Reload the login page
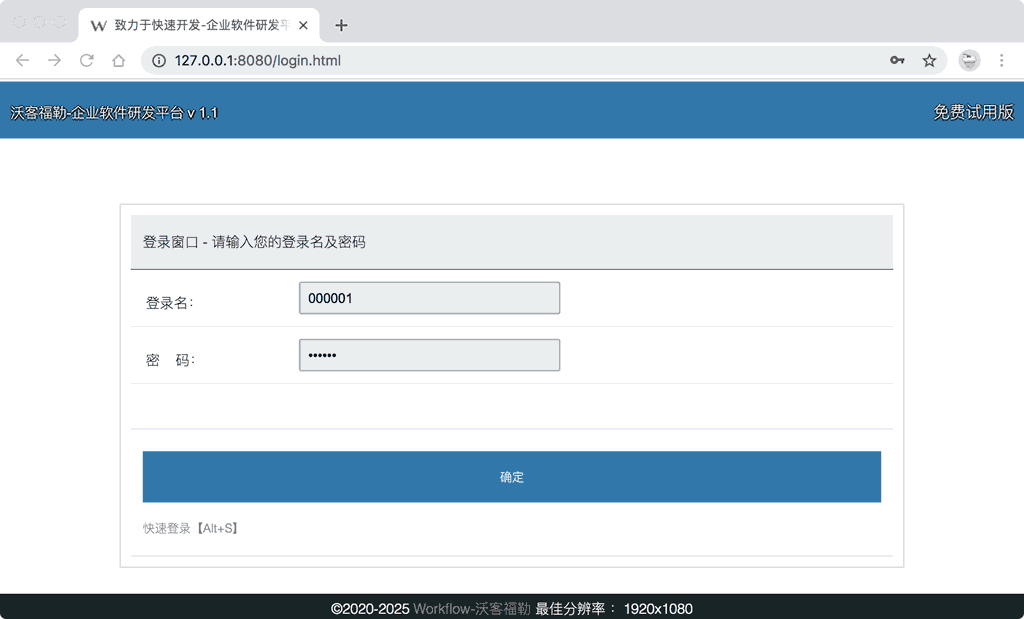The width and height of the screenshot is (1024, 619). (x=87, y=61)
